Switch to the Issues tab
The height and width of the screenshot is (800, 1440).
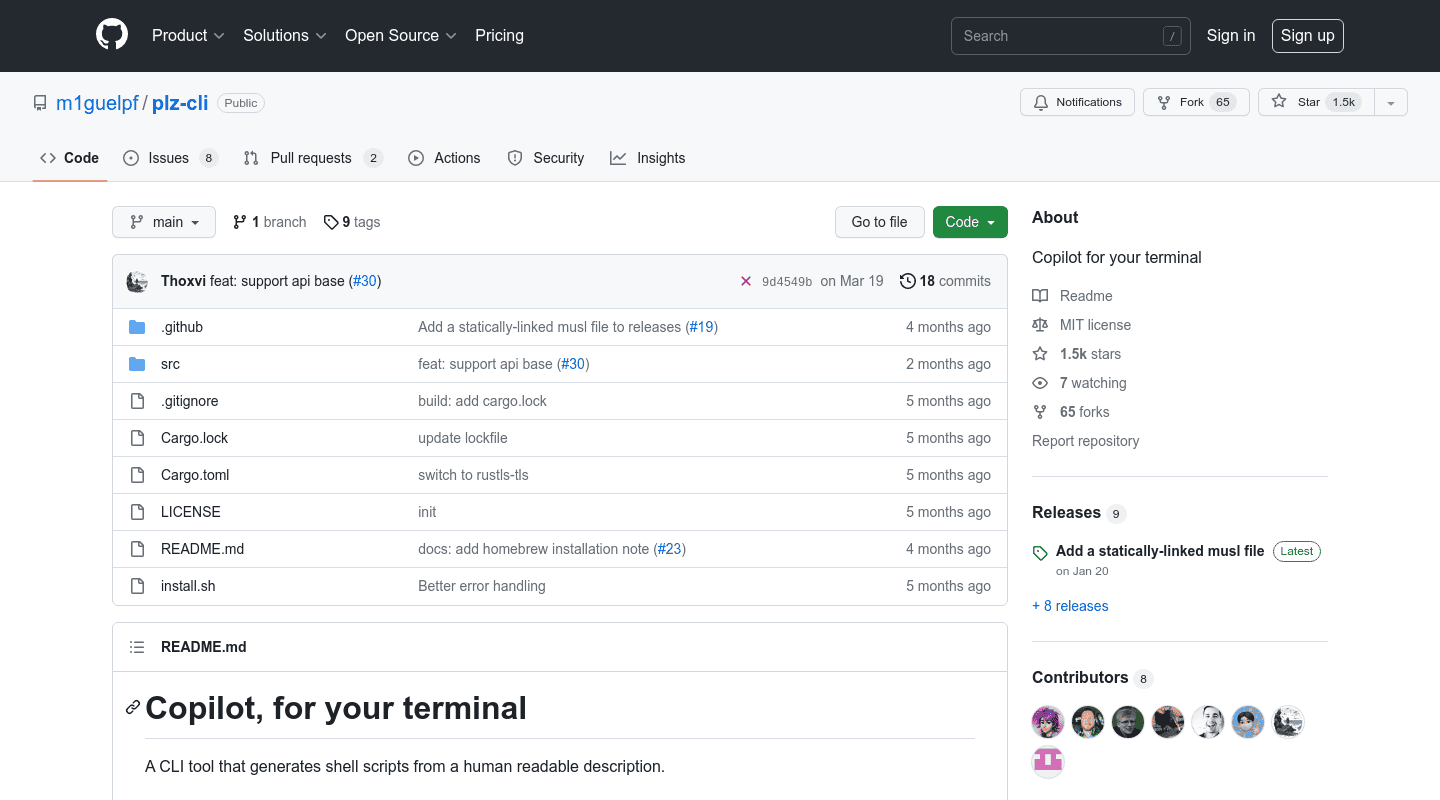(170, 158)
